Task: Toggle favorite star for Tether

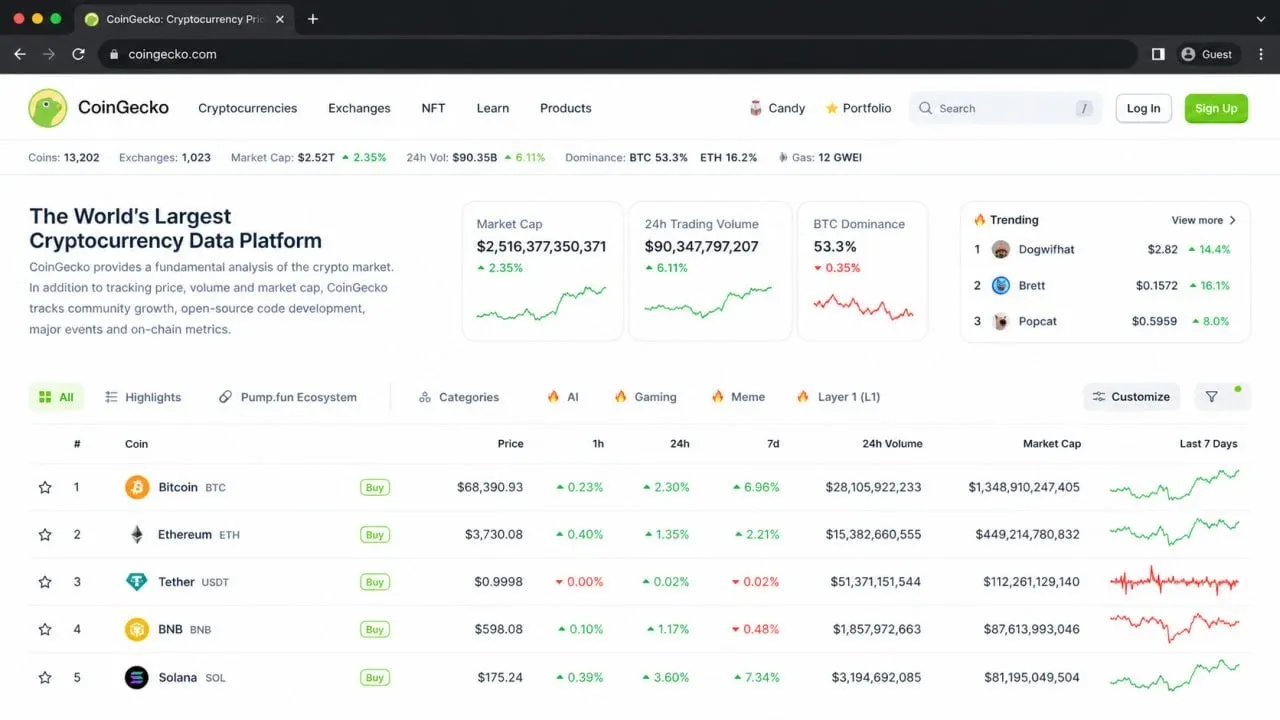Action: (x=45, y=581)
